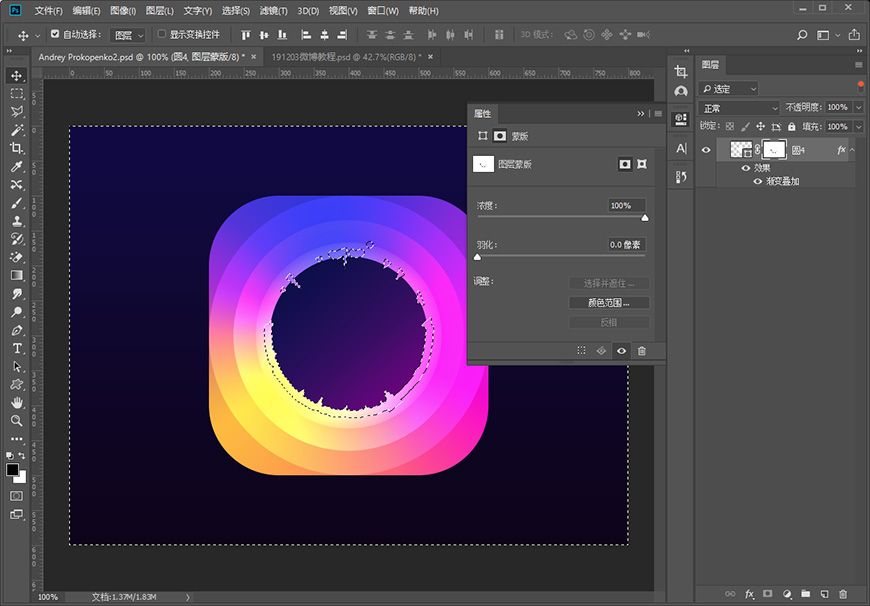This screenshot has width=870, height=606.
Task: Toggle lock transparent pixels in Layers panel
Action: click(730, 127)
